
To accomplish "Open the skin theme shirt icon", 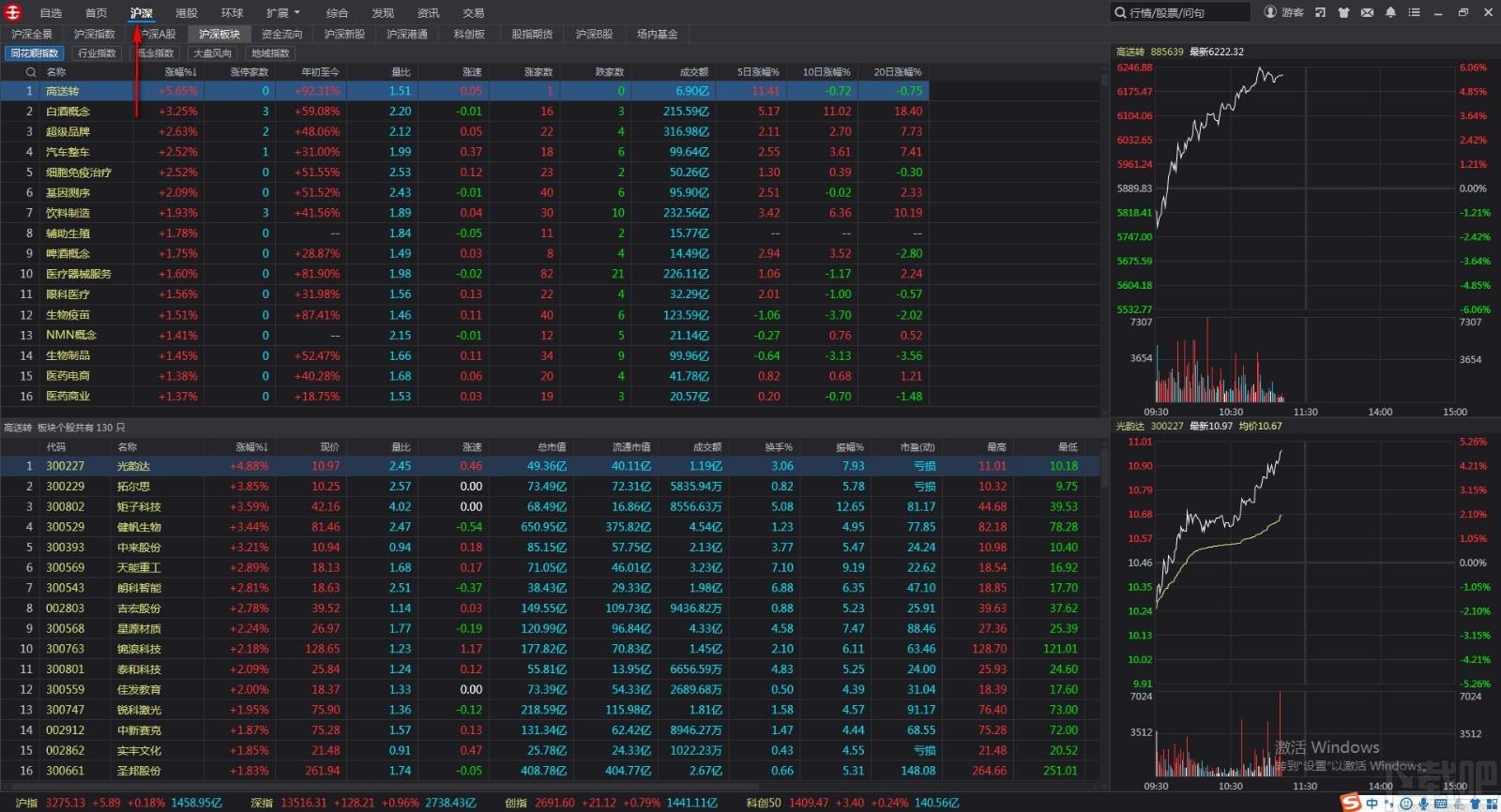I will click(1343, 12).
